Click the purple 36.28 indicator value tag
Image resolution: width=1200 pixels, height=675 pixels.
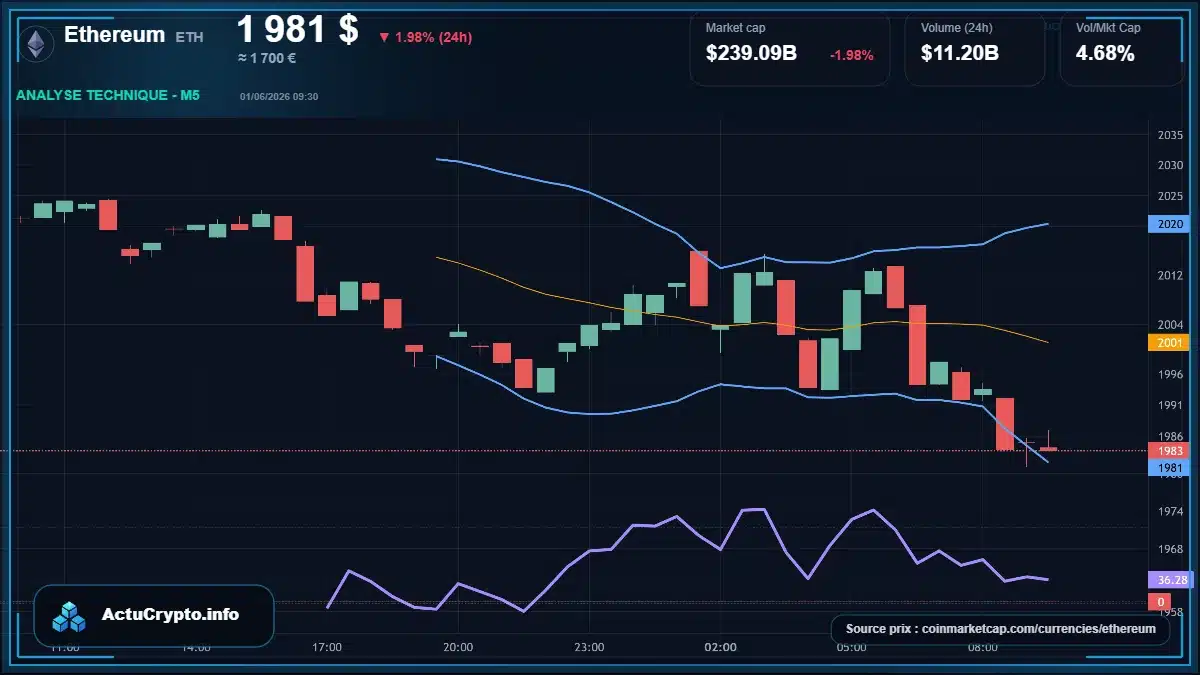[x=1170, y=579]
